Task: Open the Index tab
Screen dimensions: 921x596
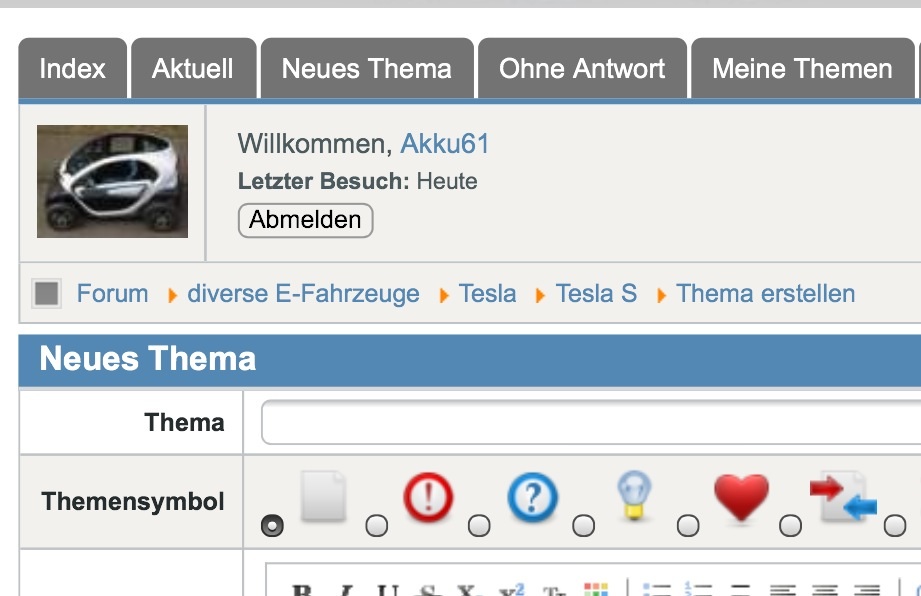Action: [x=72, y=69]
